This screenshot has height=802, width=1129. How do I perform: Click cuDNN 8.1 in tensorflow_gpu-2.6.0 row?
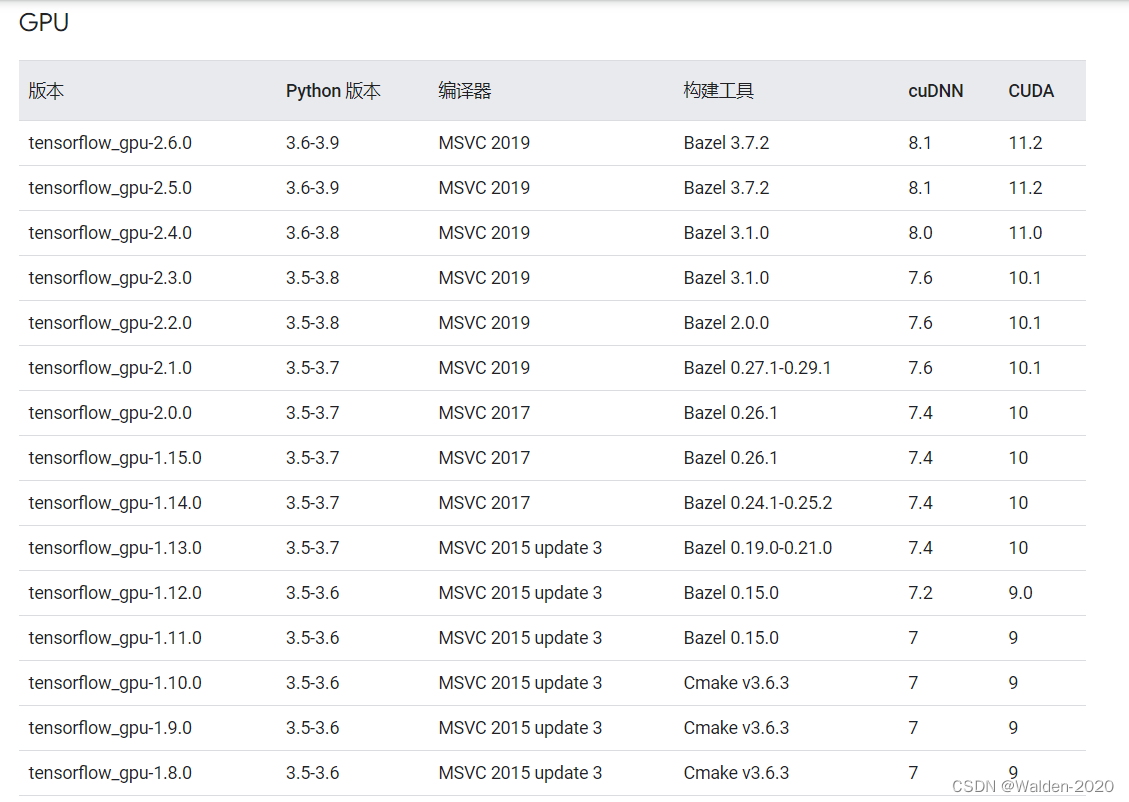[919, 143]
